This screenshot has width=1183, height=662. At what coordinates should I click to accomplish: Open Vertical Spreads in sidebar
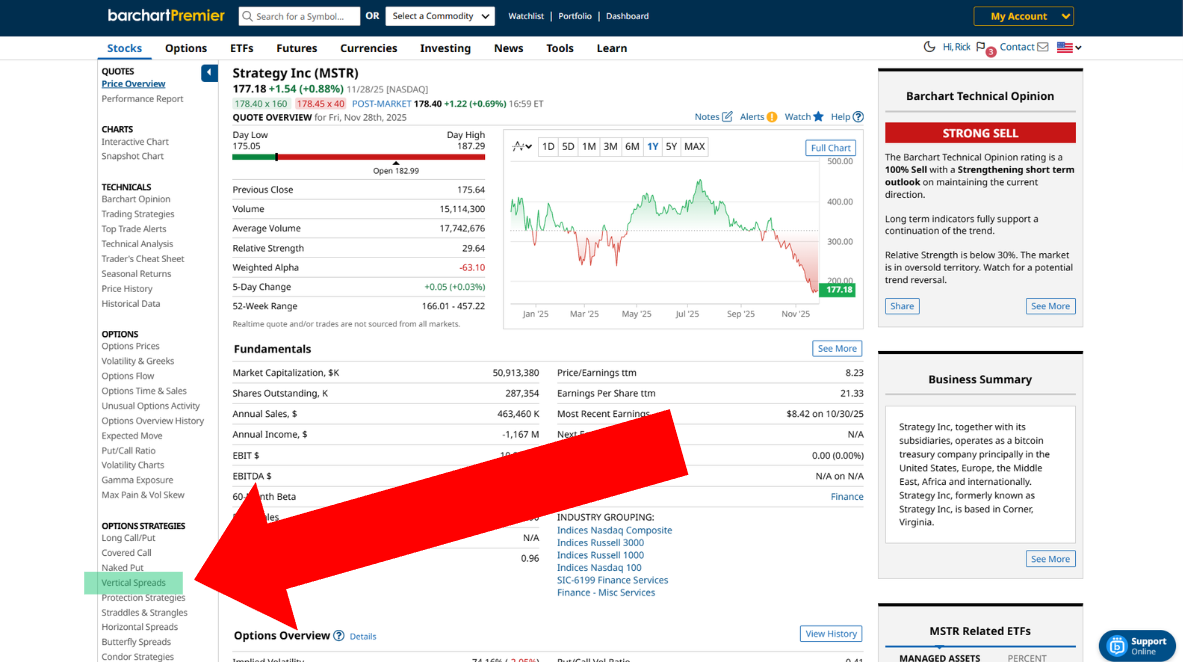pos(134,583)
